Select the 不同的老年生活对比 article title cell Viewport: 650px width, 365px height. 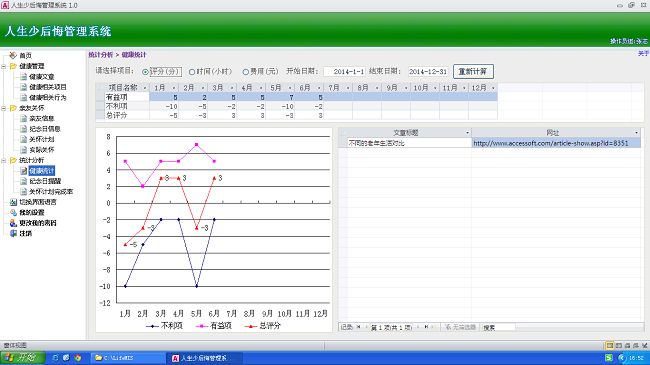click(409, 143)
